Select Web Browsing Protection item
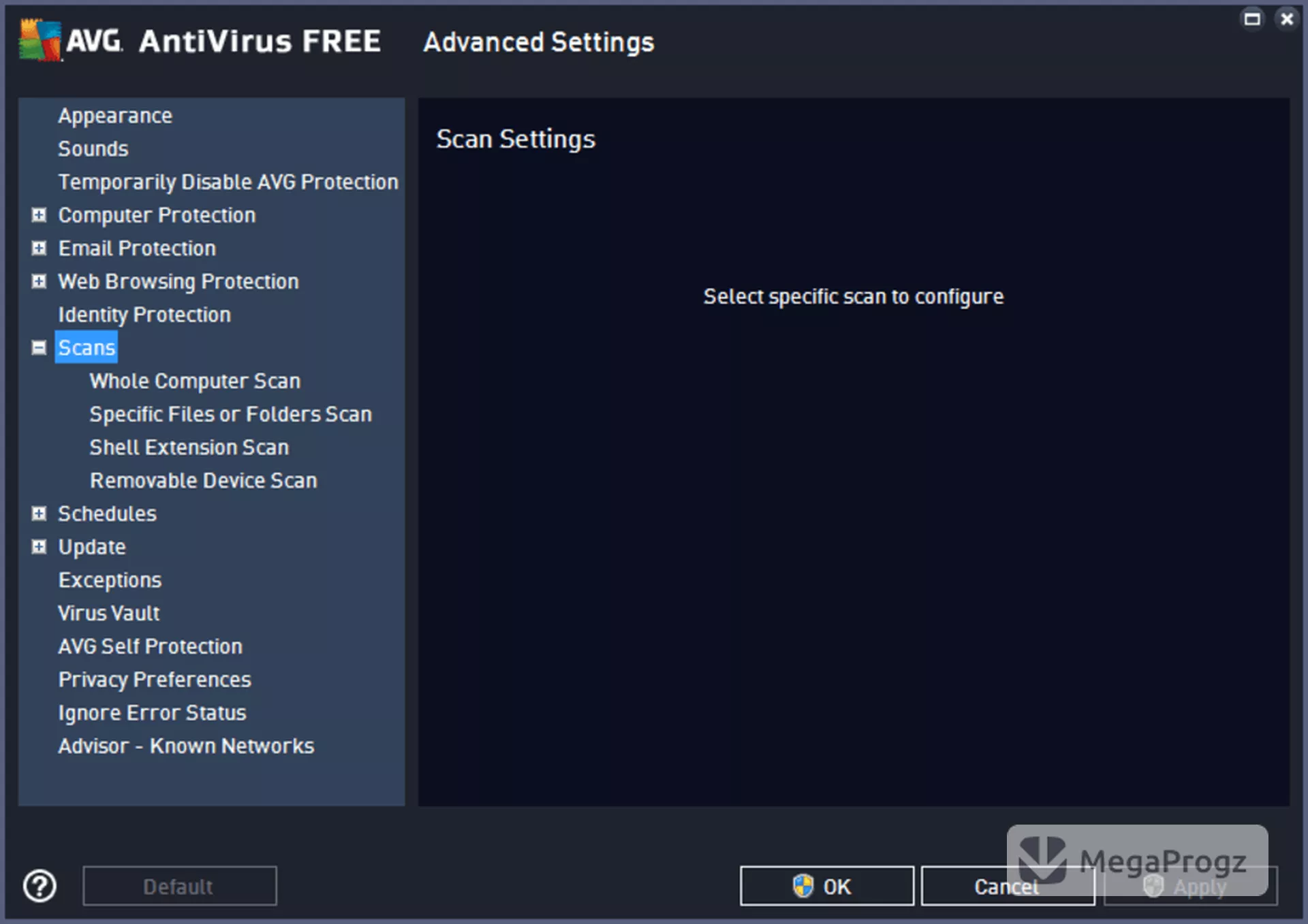The image size is (1308, 924). pyautogui.click(x=178, y=281)
